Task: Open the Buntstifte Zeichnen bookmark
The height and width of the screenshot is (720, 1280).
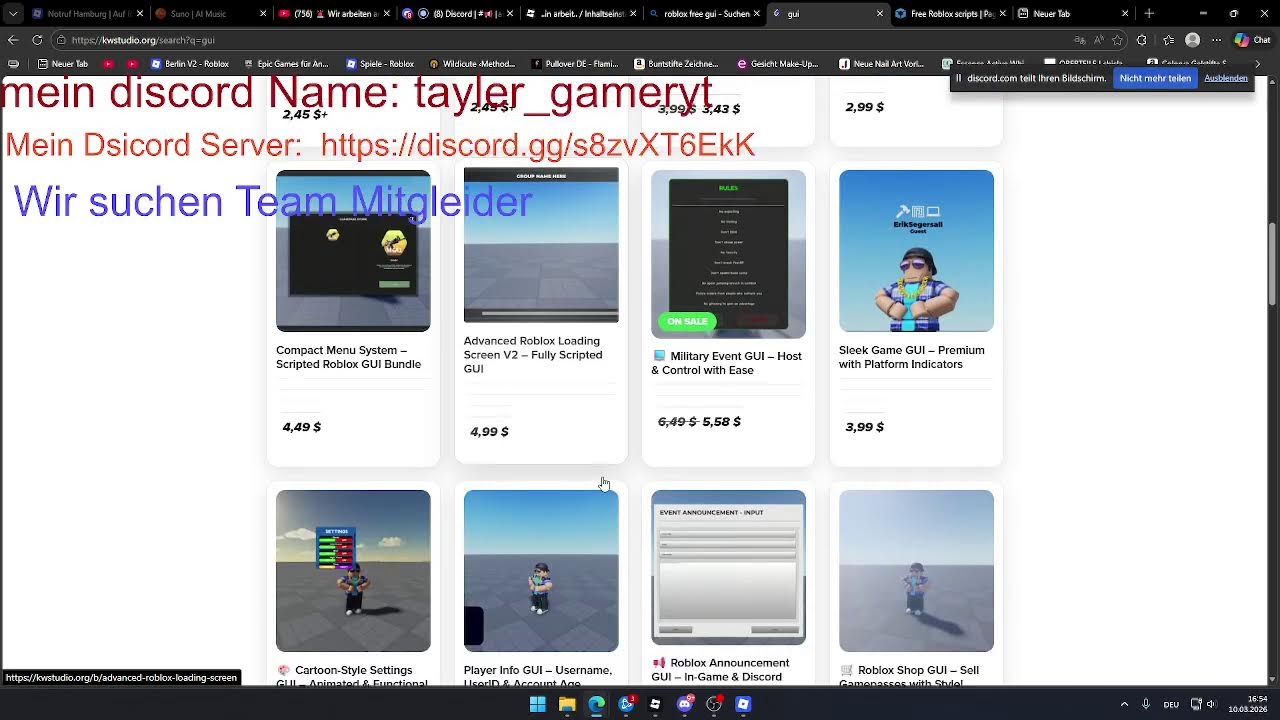Action: 677,64
